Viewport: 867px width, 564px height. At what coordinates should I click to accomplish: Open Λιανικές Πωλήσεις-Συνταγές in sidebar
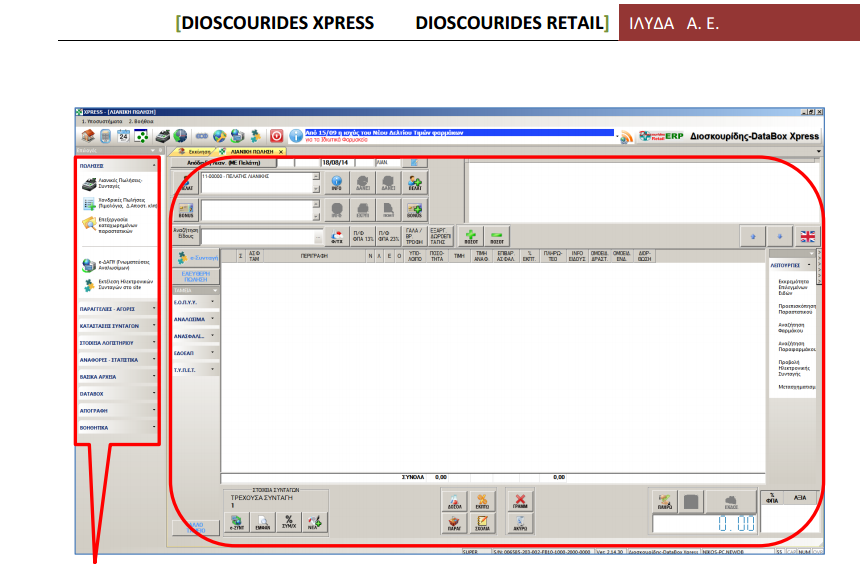[113, 184]
